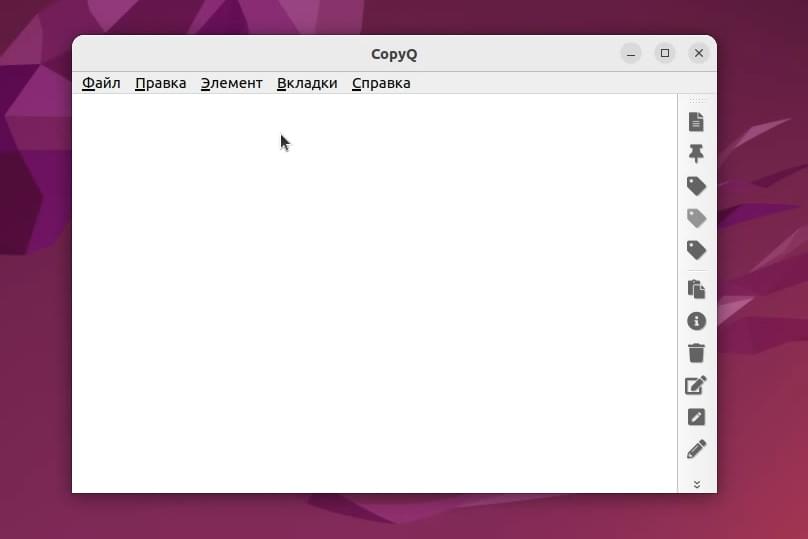Click the solid square with pen icon

696,417
